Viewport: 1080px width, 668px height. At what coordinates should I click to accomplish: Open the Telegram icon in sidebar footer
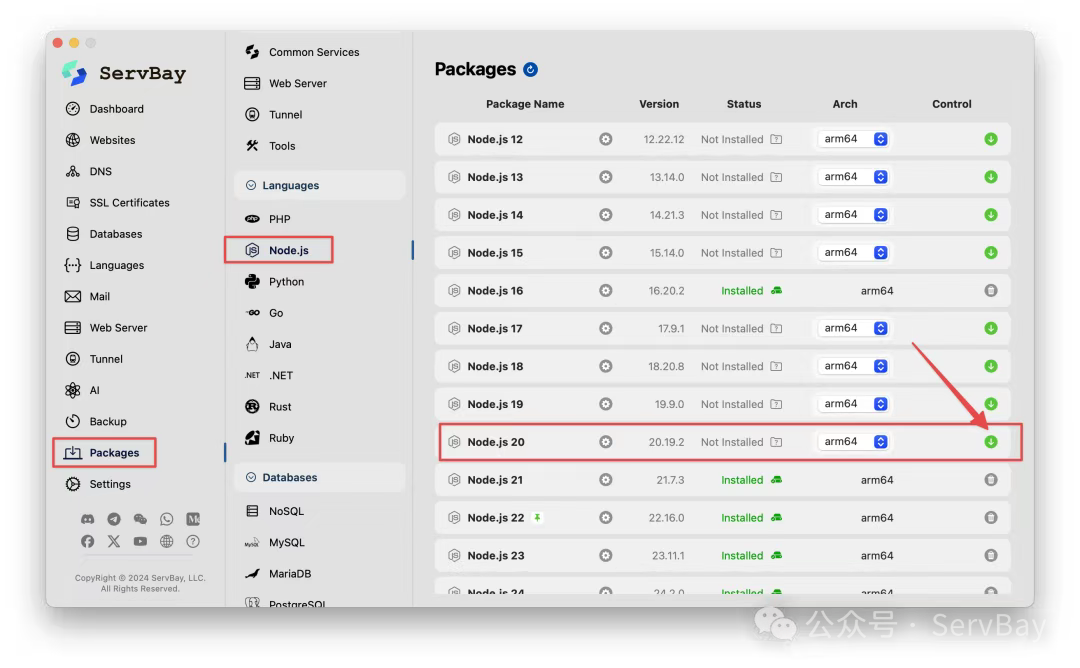pos(114,519)
